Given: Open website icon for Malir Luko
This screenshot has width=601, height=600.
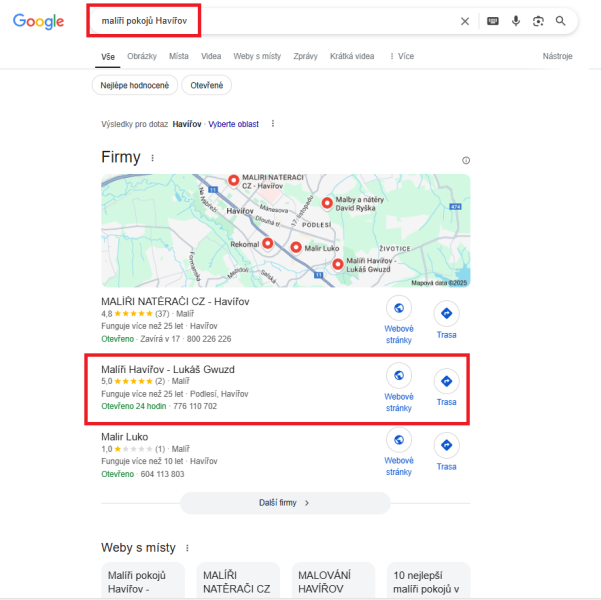Looking at the screenshot, I should tap(399, 440).
